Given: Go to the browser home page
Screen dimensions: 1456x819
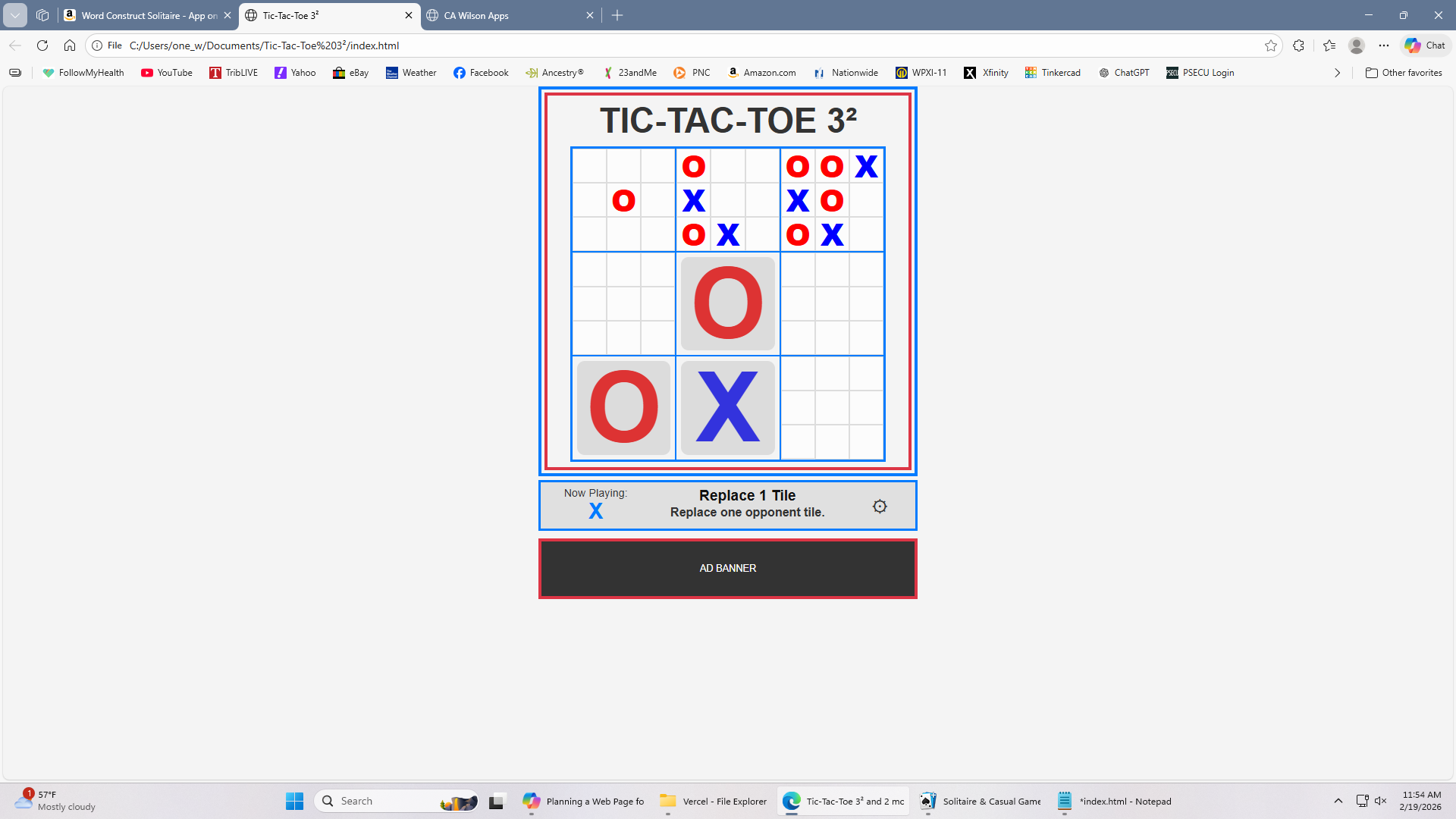Looking at the screenshot, I should 70,45.
